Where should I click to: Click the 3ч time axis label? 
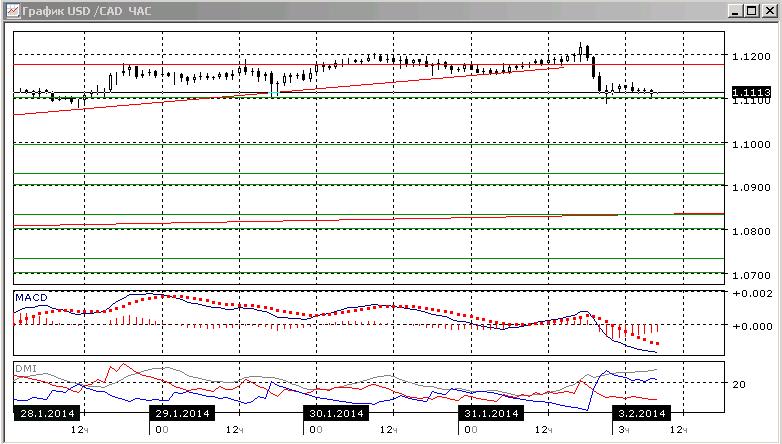(x=623, y=430)
